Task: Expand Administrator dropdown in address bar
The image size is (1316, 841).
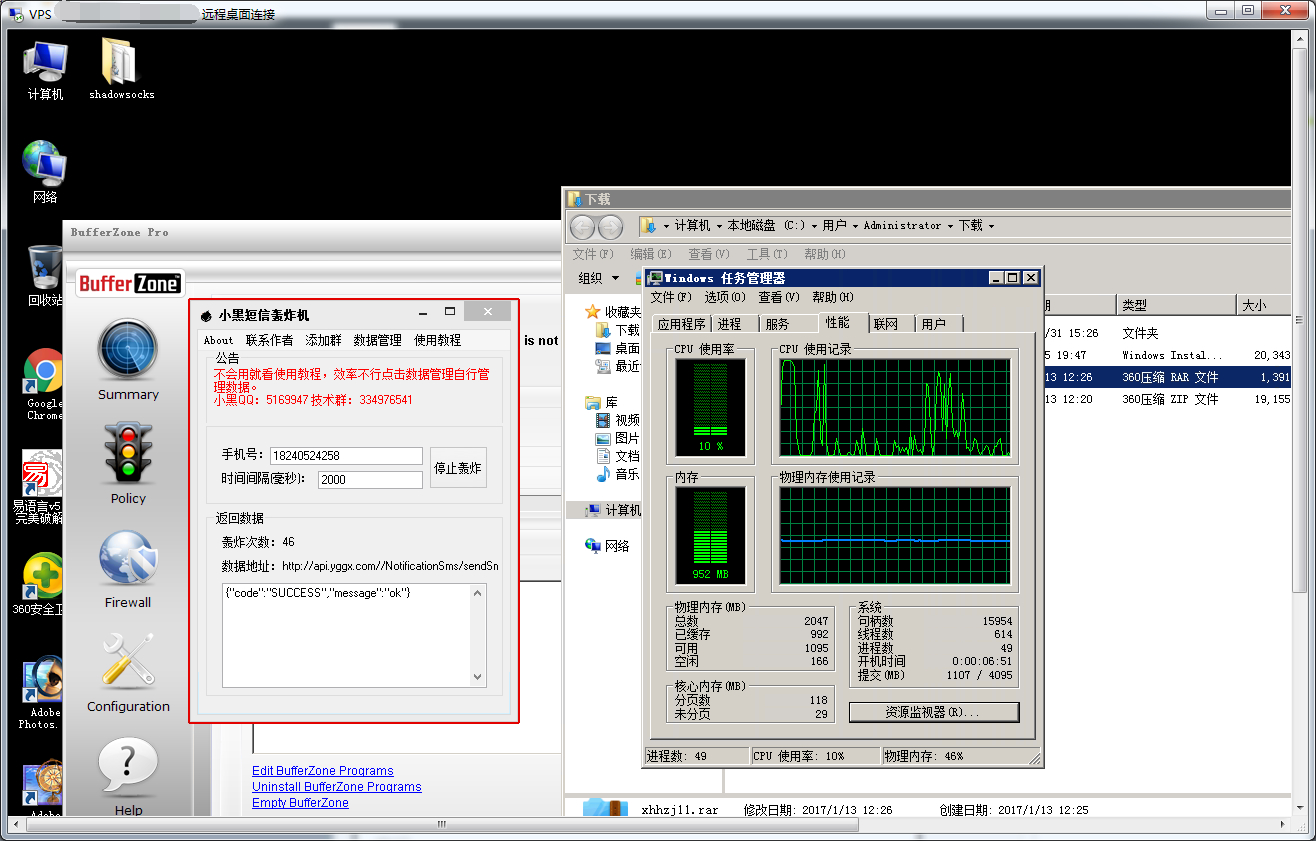Action: (x=950, y=226)
